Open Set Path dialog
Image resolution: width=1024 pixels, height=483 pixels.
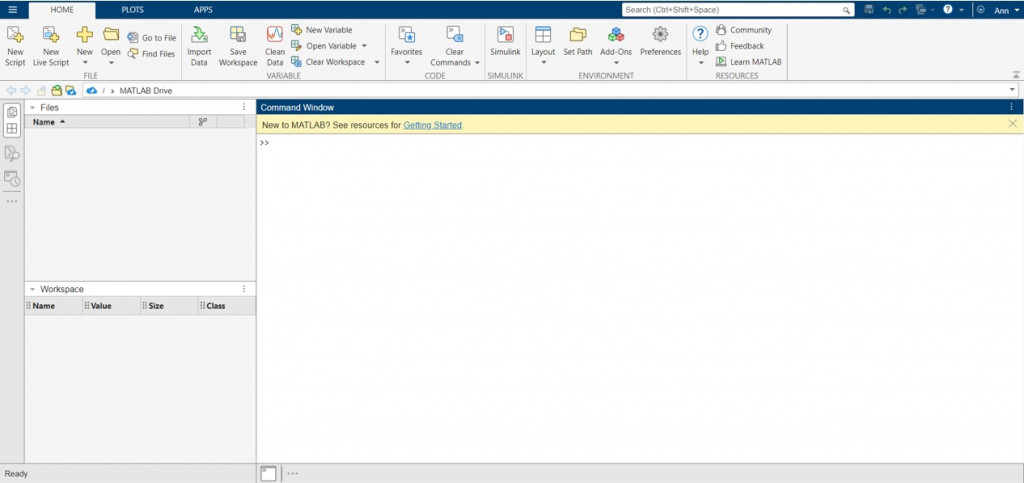click(578, 42)
